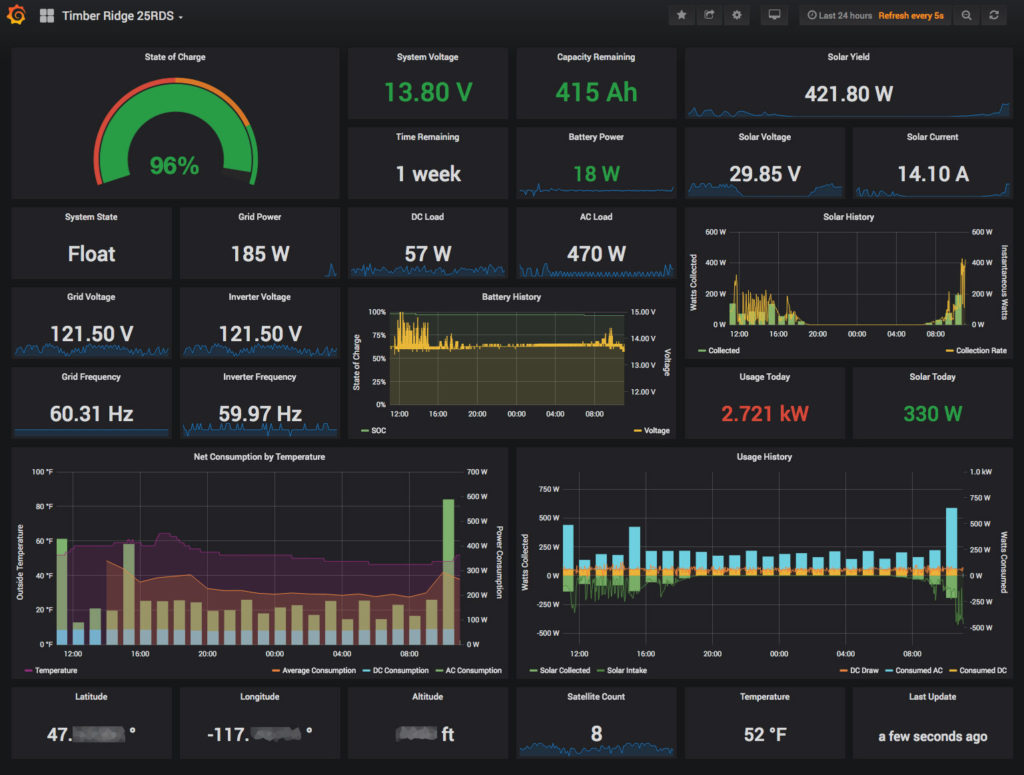Viewport: 1024px width, 775px height.
Task: Open the Grafana home logo
Action: click(14, 15)
